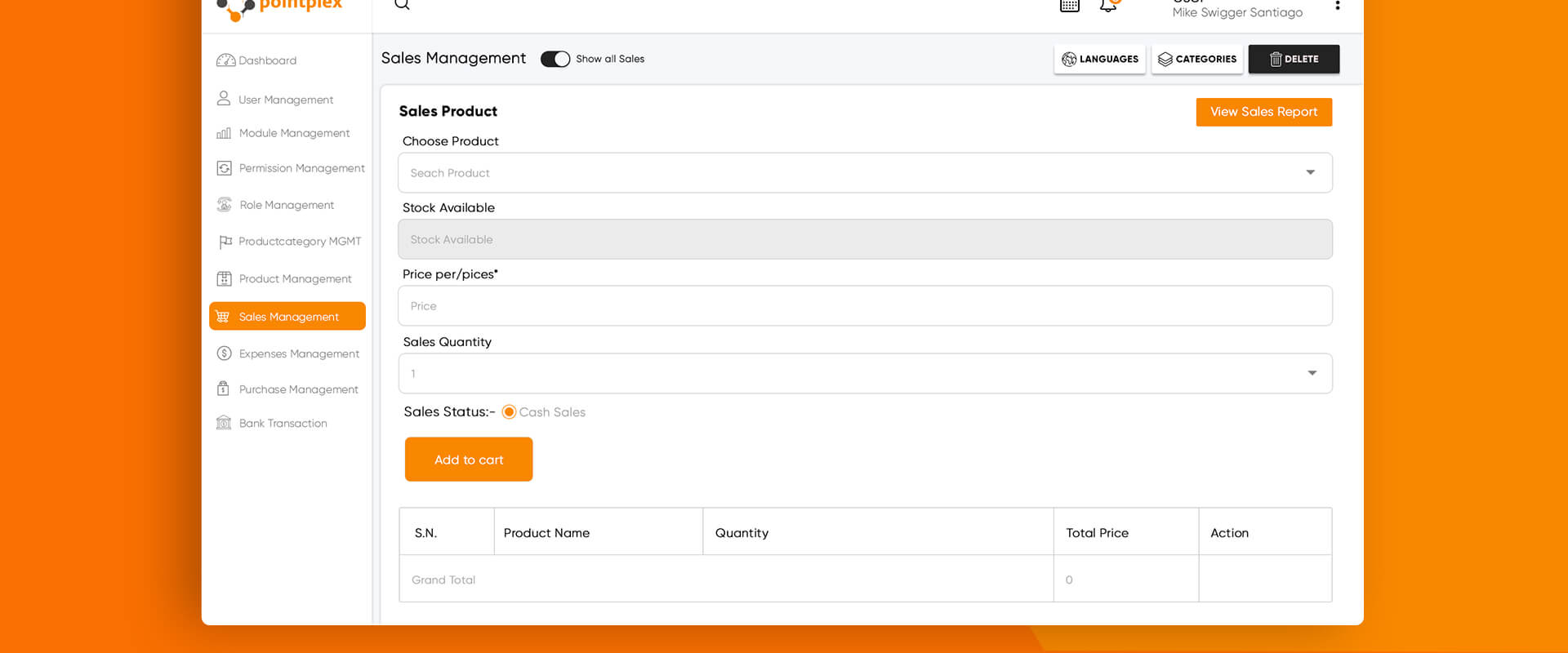
Task: Open Role Management in sidebar
Action: pyautogui.click(x=287, y=205)
